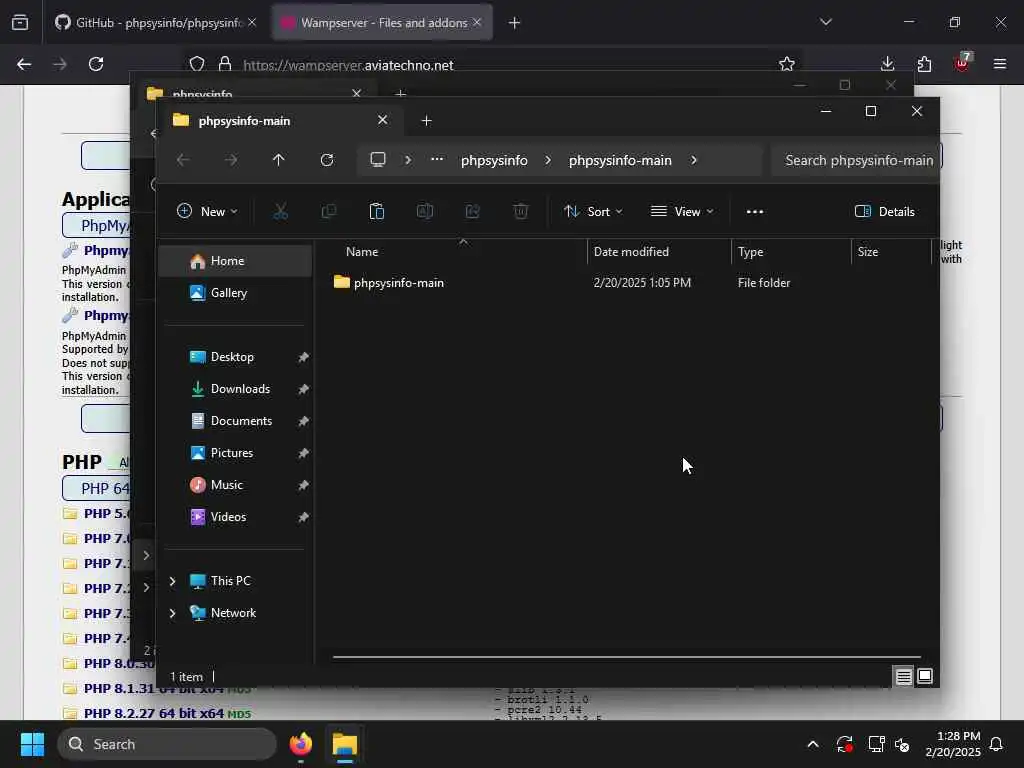Viewport: 1024px width, 768px height.
Task: Open Downloads in navigation pane
Action: click(235, 389)
